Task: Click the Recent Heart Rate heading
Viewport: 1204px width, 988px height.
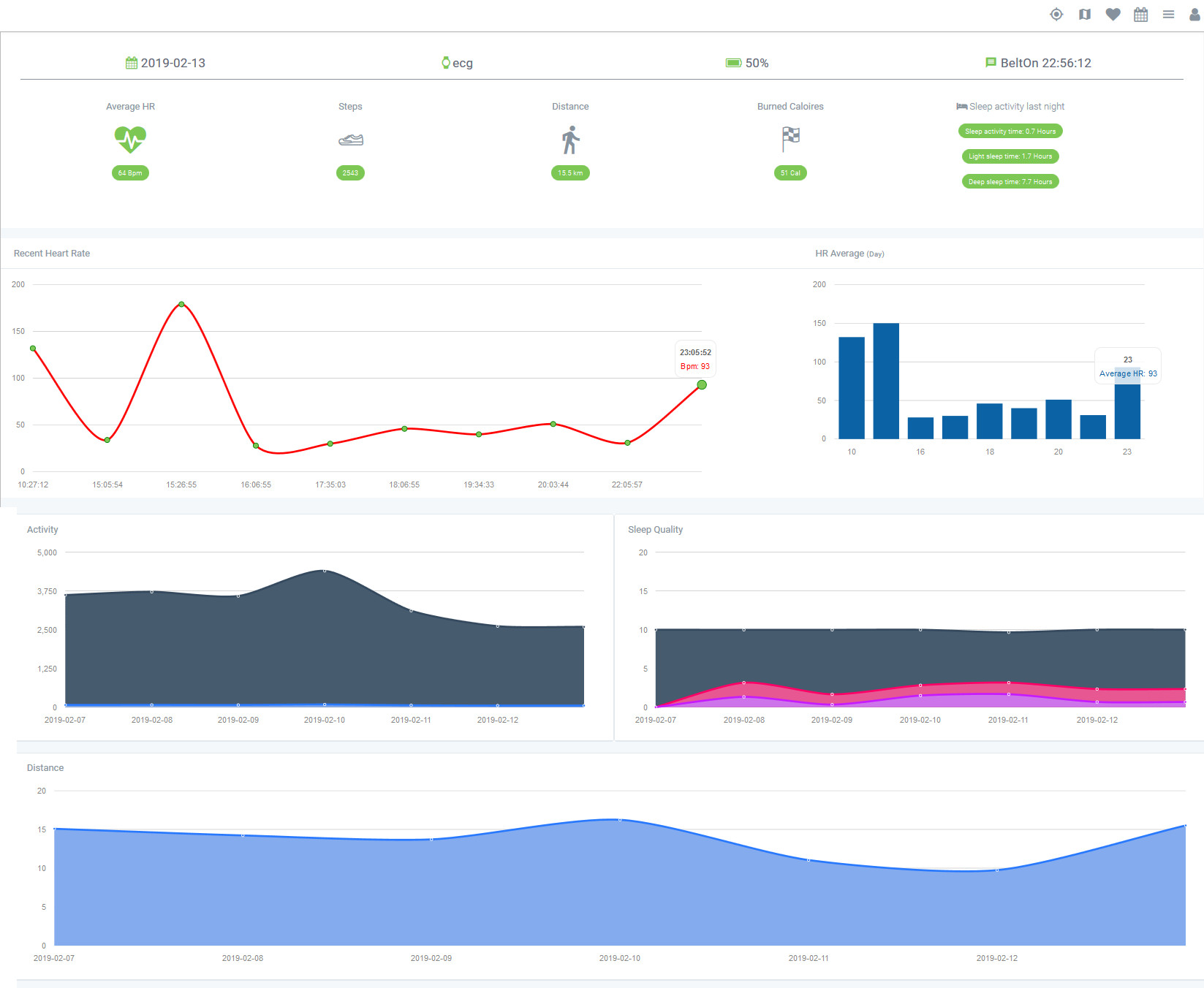Action: pyautogui.click(x=52, y=254)
